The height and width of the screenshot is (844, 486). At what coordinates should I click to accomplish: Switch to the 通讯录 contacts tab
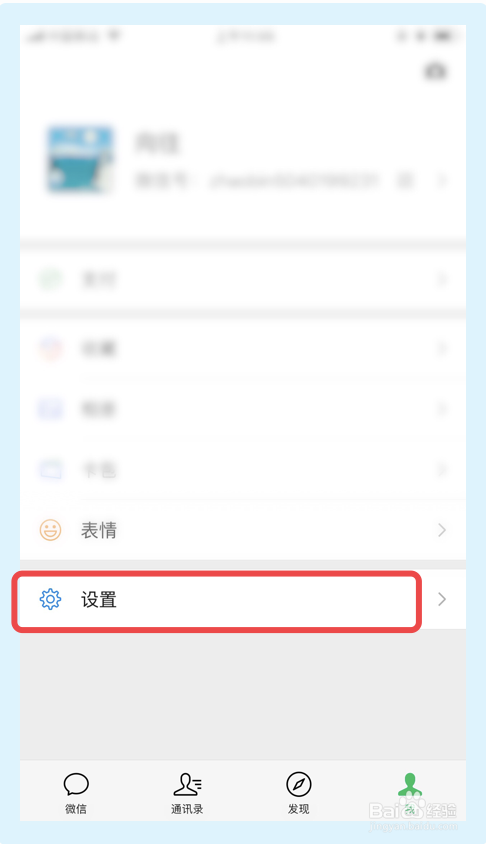(187, 793)
